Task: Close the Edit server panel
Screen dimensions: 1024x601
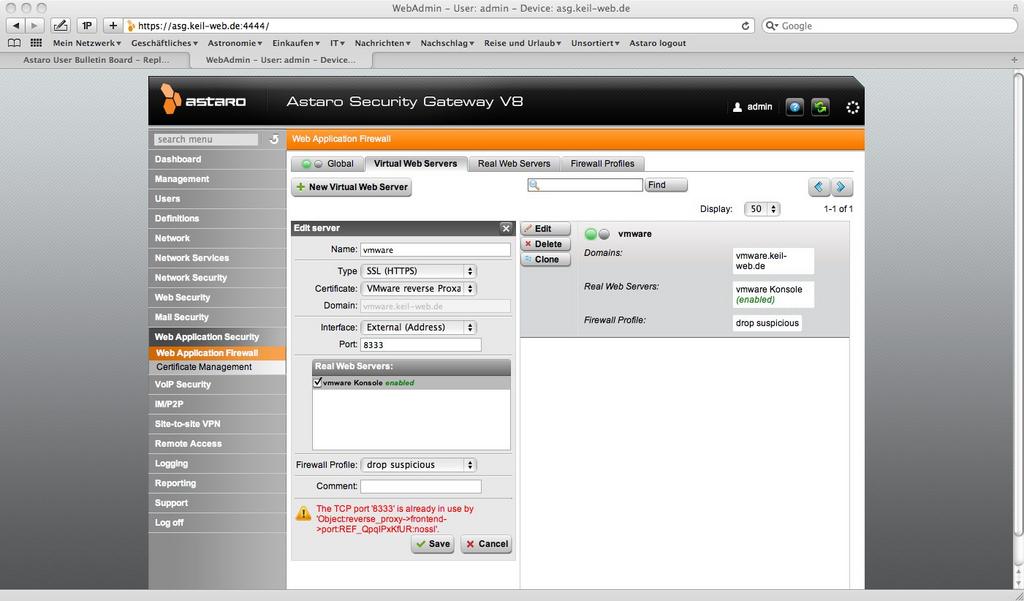Action: [505, 228]
